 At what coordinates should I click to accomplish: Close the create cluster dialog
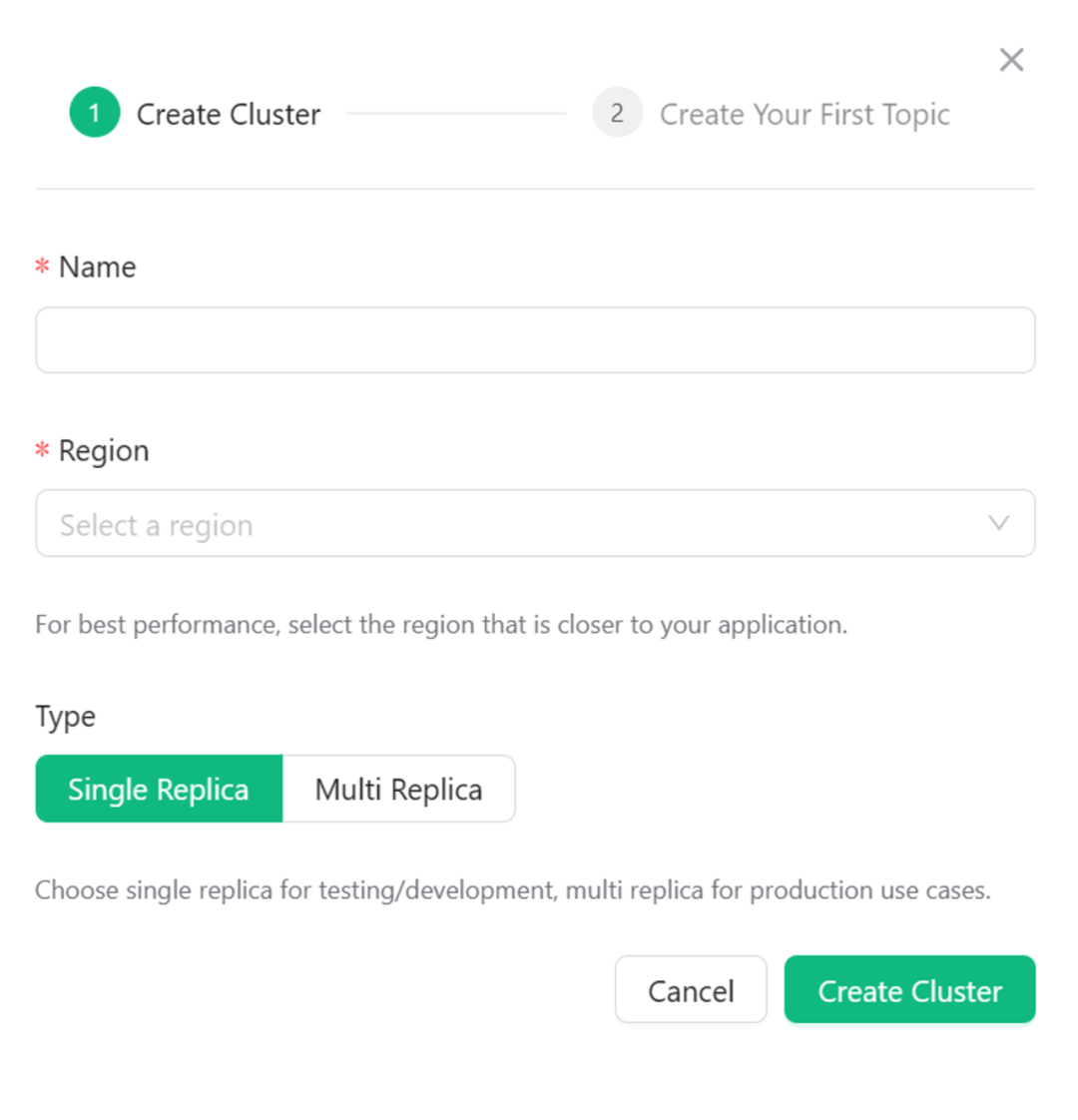[1011, 60]
